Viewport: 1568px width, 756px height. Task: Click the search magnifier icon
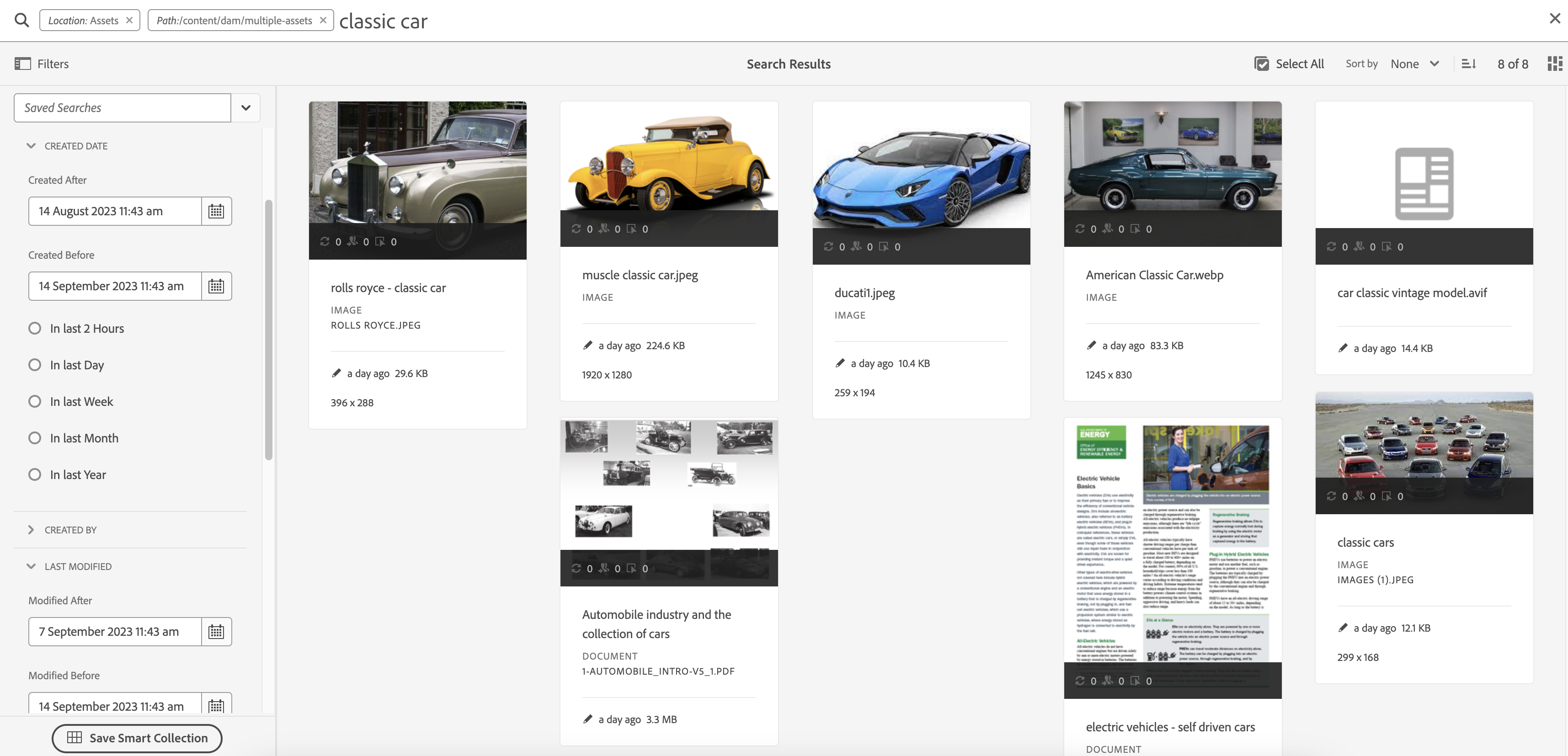[22, 20]
